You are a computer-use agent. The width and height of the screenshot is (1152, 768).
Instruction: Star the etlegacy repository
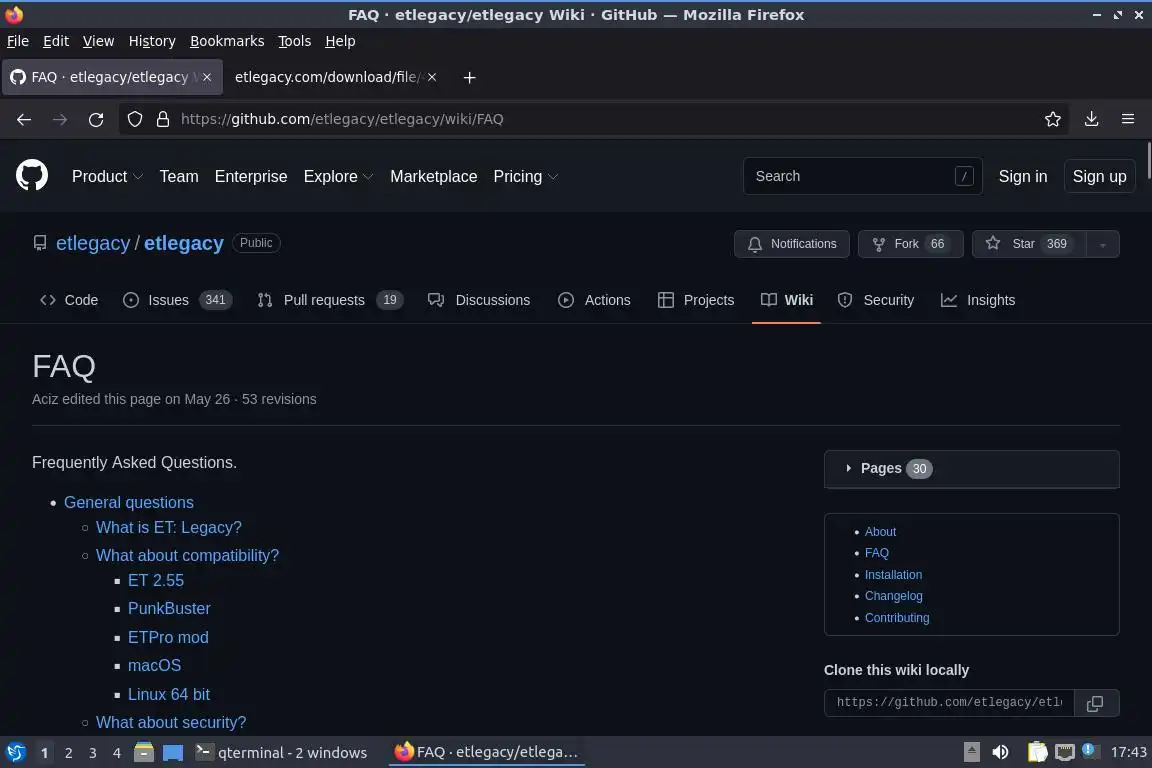1029,244
